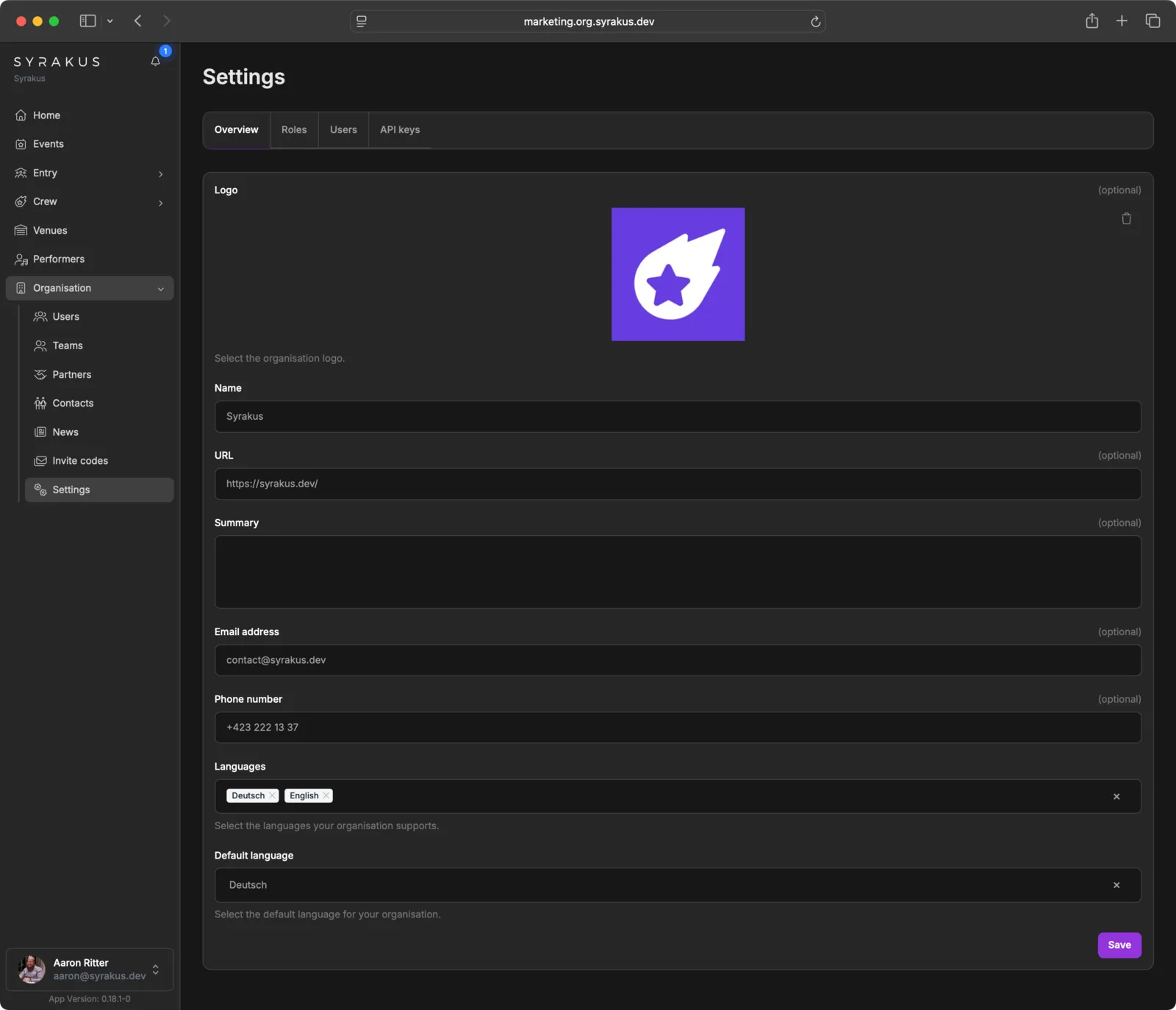Remove the Deutsch language chip

(x=271, y=795)
